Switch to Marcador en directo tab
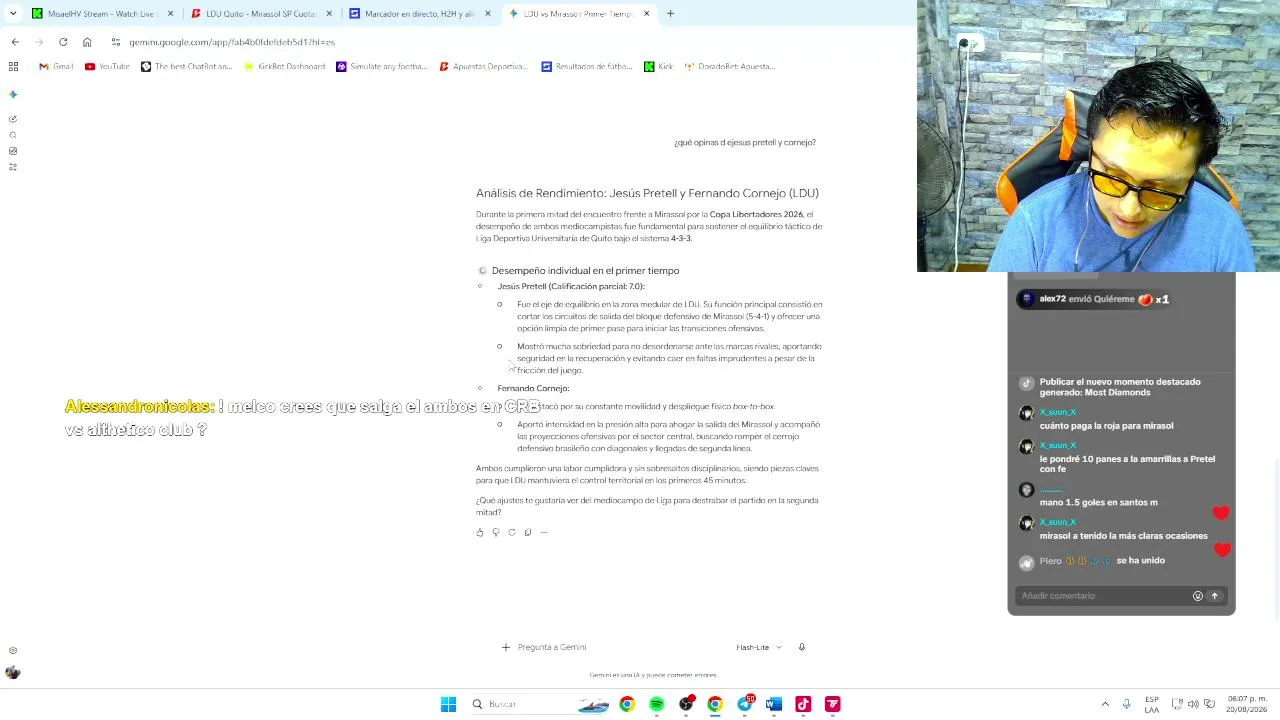Screen dimensions: 1280x720 [x=420, y=14]
